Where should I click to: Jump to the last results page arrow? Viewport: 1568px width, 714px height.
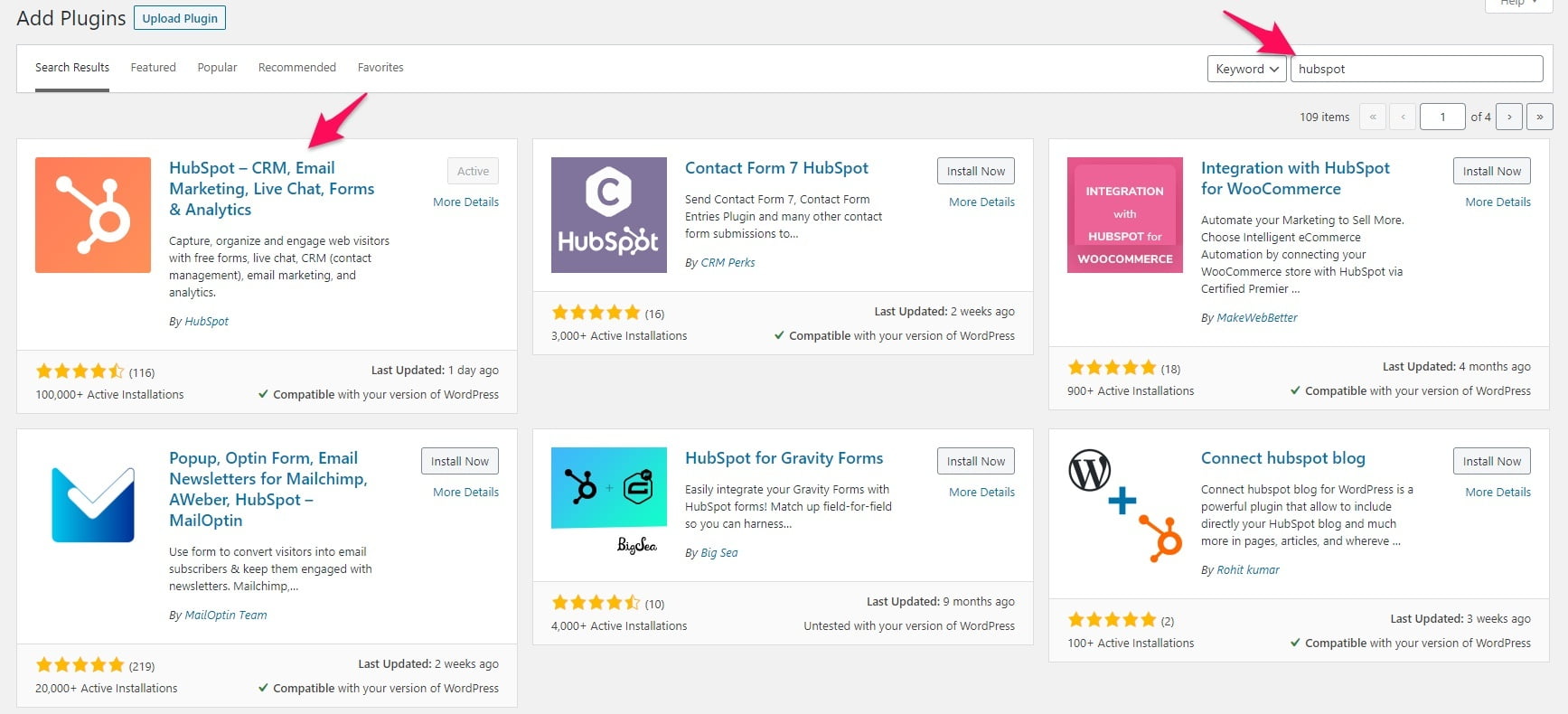click(x=1540, y=117)
